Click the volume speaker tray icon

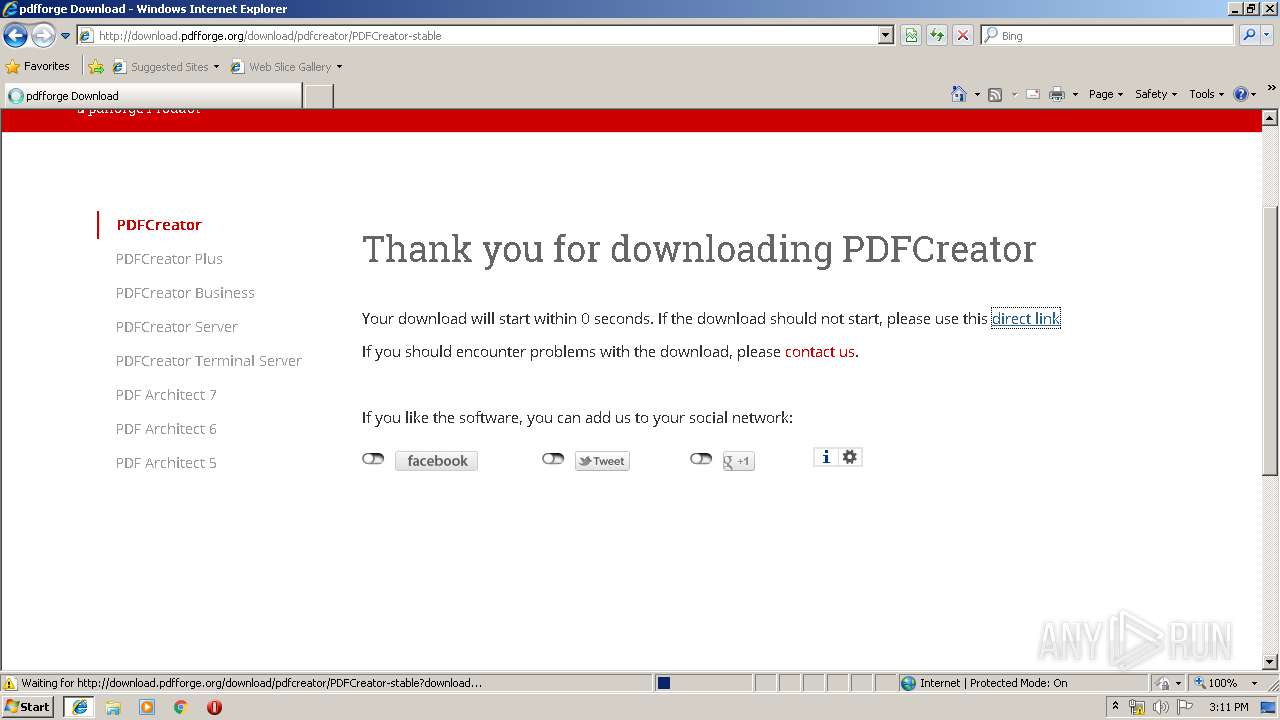tap(1160, 707)
